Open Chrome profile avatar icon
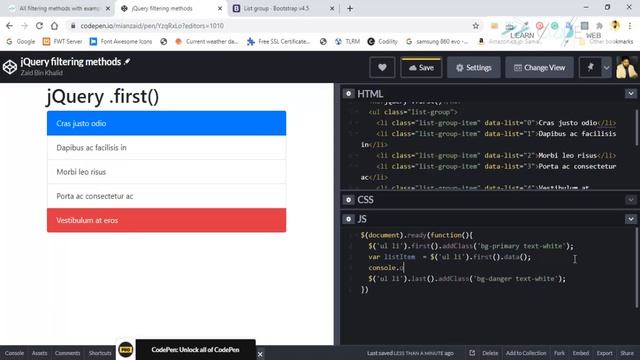This screenshot has width=640, height=360. point(615,26)
